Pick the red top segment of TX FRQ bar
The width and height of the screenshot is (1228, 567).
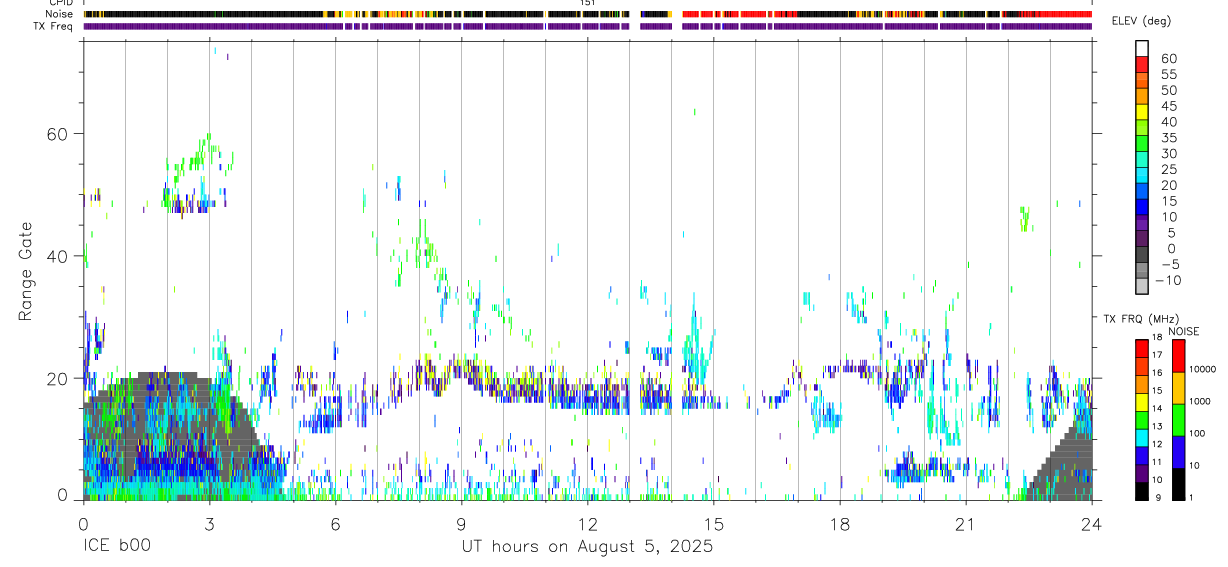(1141, 347)
